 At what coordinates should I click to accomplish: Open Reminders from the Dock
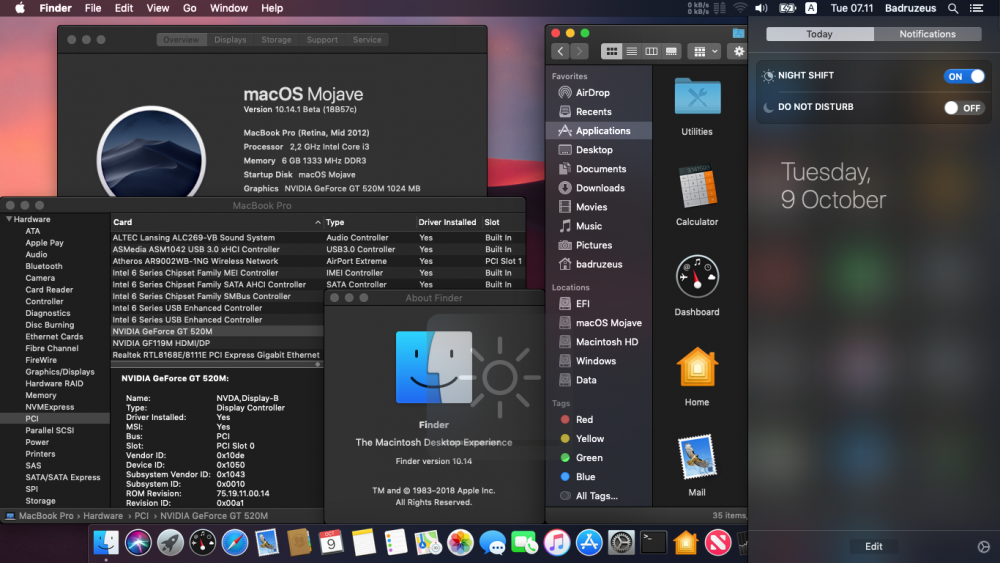(x=395, y=543)
